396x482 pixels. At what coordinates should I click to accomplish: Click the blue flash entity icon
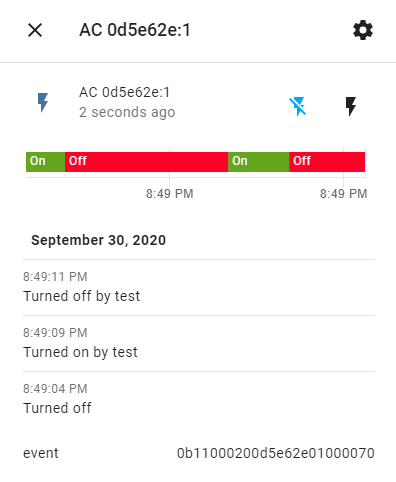point(43,102)
